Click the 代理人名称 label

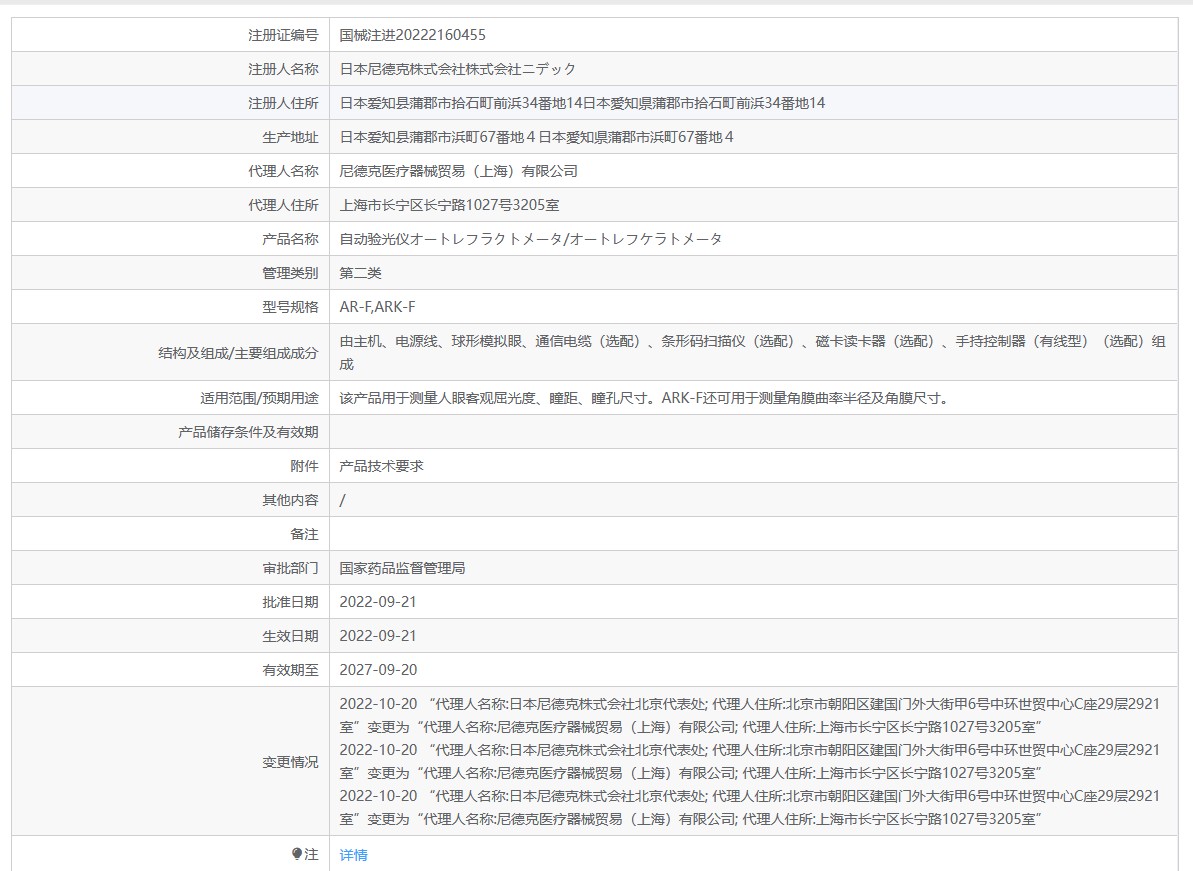(x=283, y=171)
